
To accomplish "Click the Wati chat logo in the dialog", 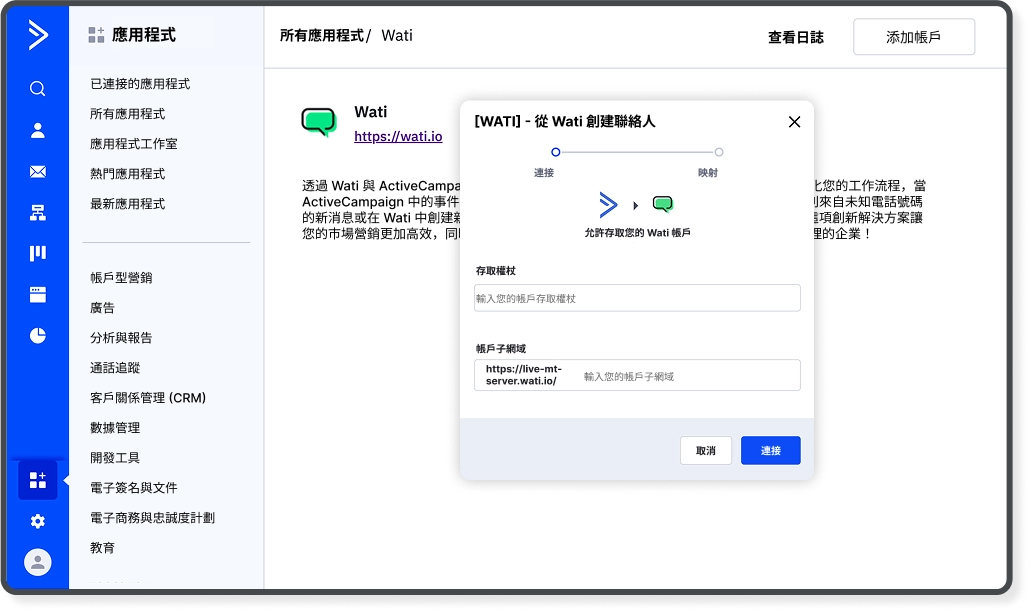I will [663, 204].
